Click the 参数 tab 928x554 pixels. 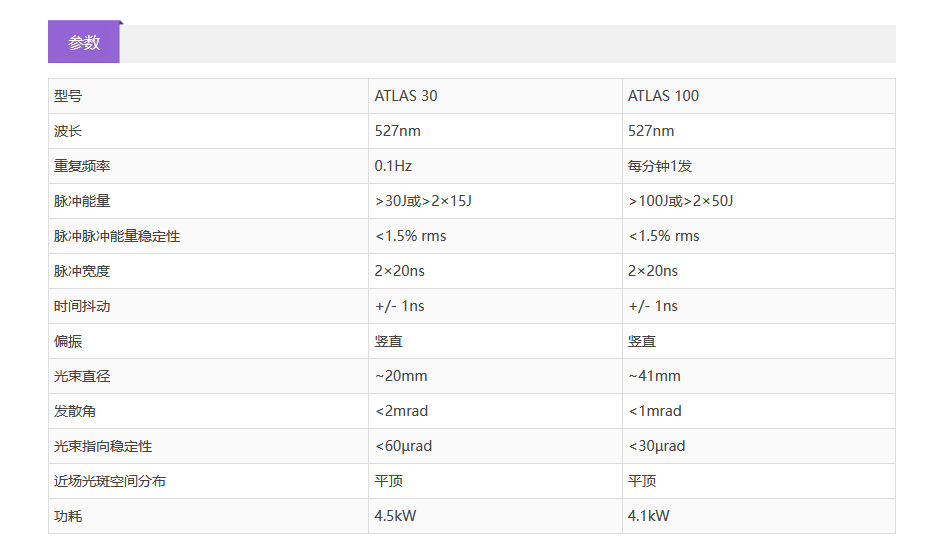tap(84, 43)
